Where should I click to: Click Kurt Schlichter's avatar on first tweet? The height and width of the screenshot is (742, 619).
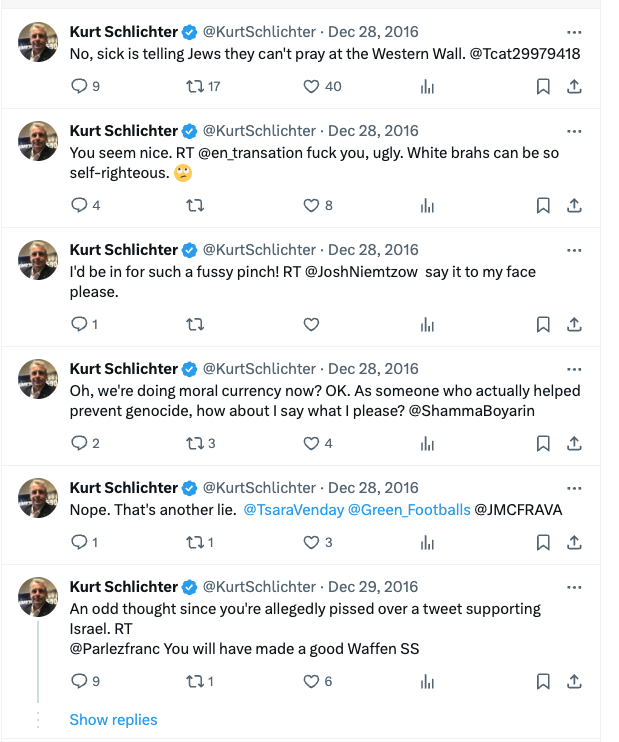coord(38,41)
